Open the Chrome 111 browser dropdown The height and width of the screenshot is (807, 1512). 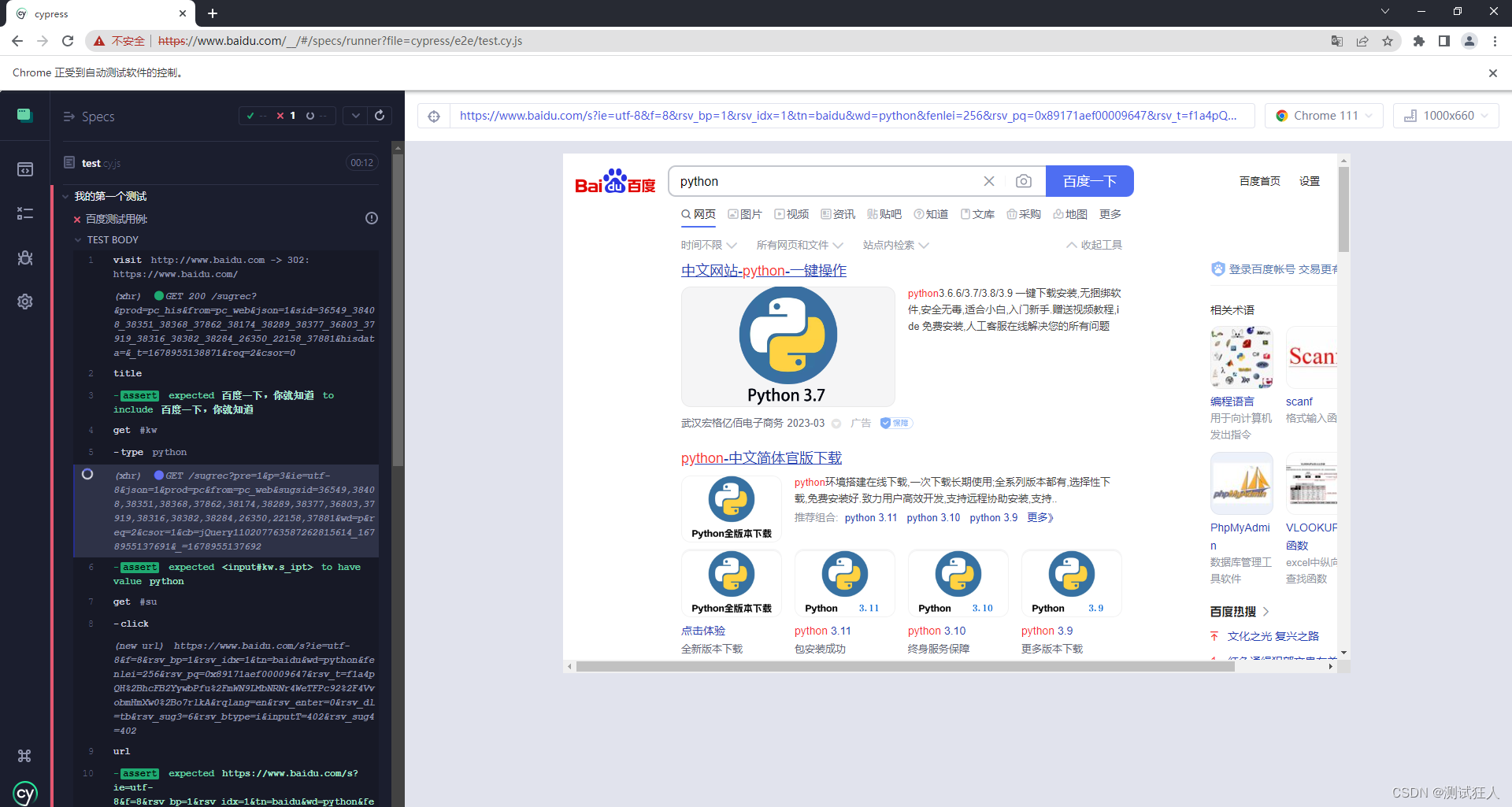point(1324,116)
